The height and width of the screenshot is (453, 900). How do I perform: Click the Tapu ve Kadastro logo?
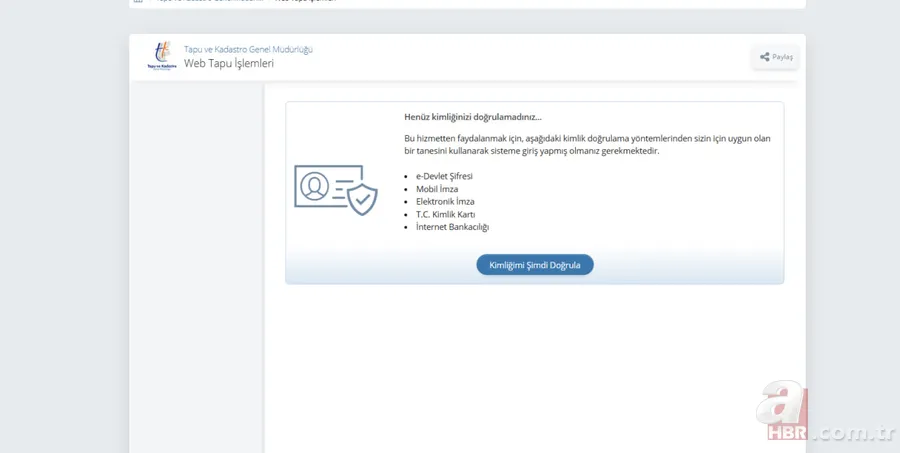[160, 56]
